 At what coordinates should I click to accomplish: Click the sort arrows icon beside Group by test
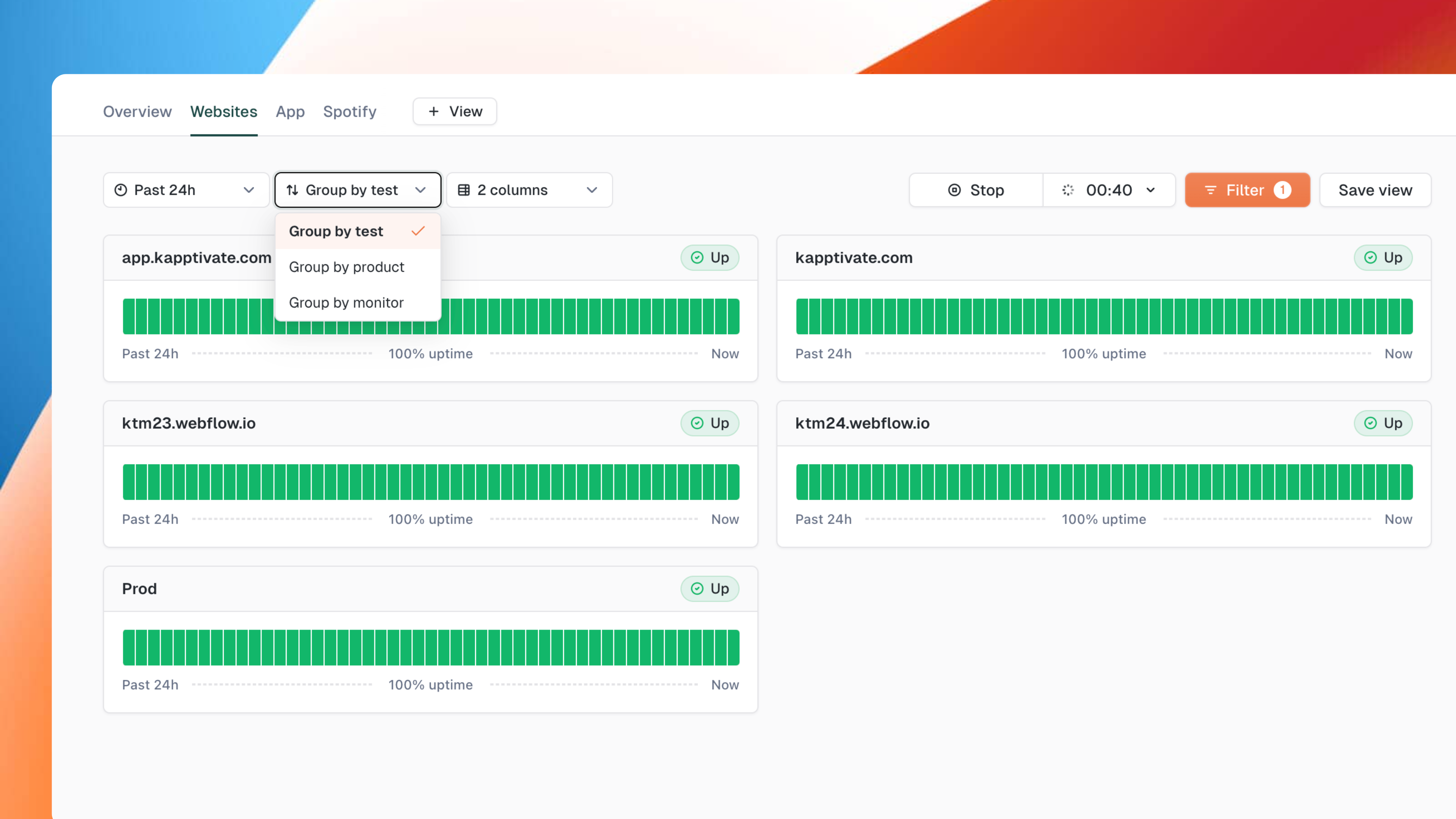pos(292,190)
